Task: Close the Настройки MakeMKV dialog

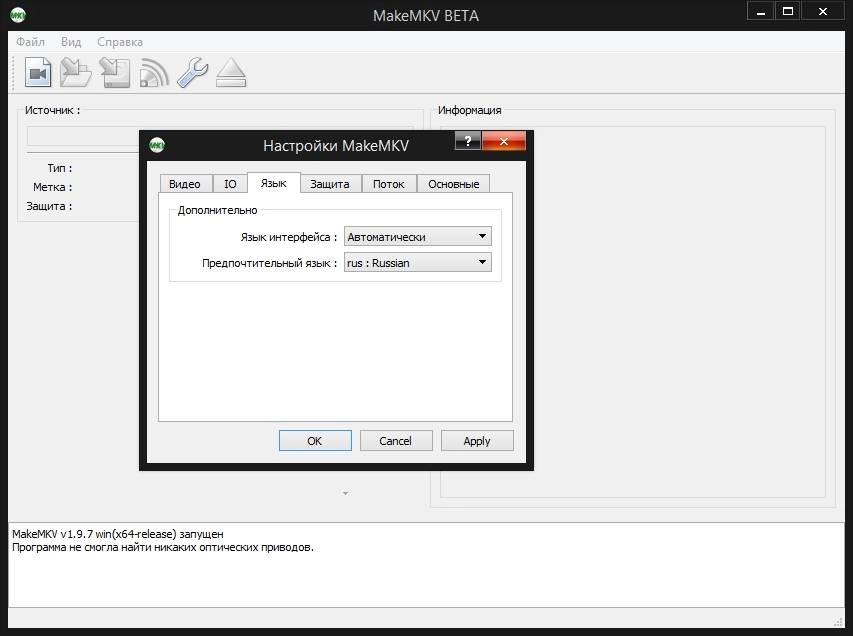Action: point(504,141)
